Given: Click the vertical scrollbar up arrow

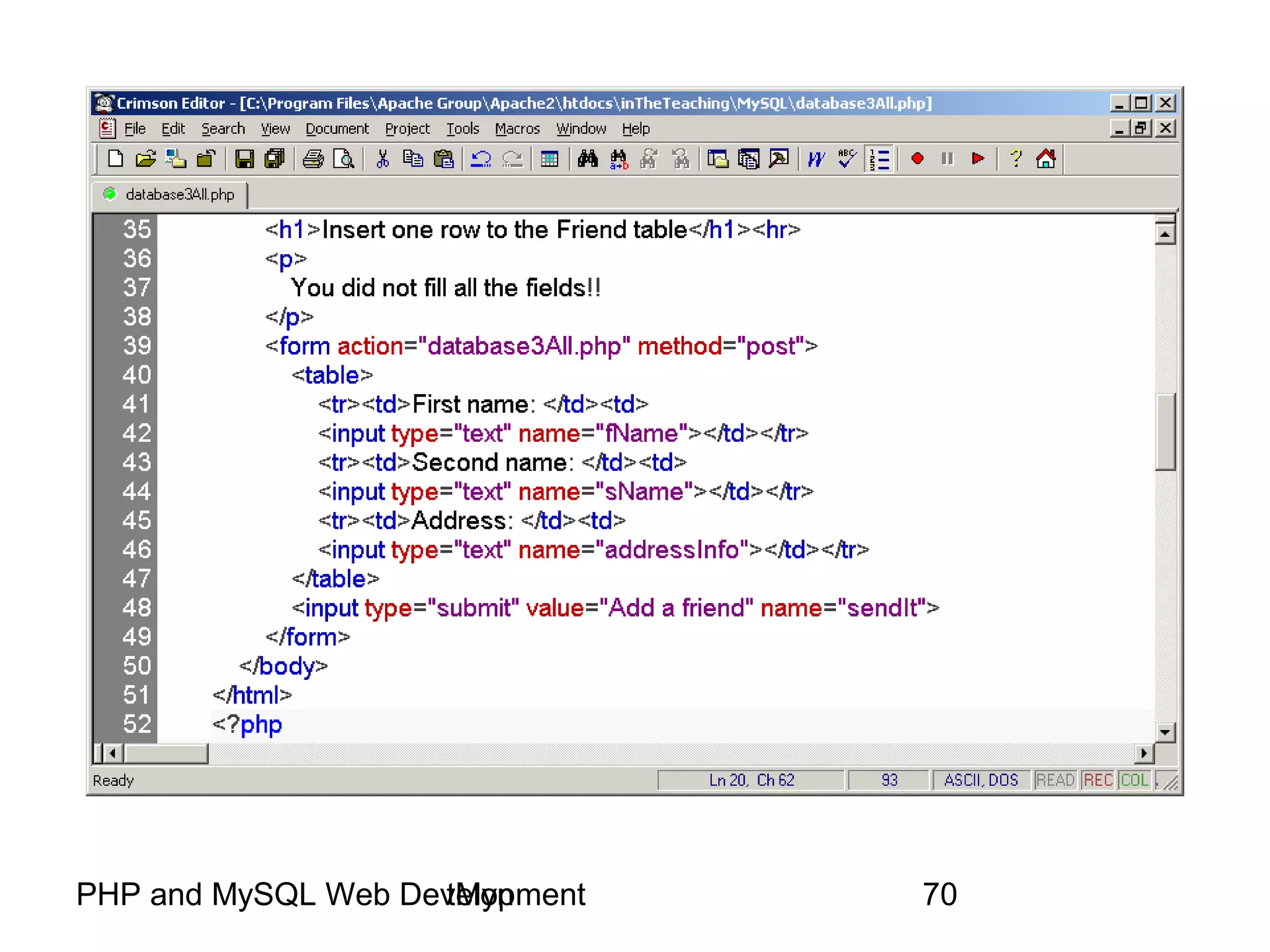Looking at the screenshot, I should [1165, 235].
